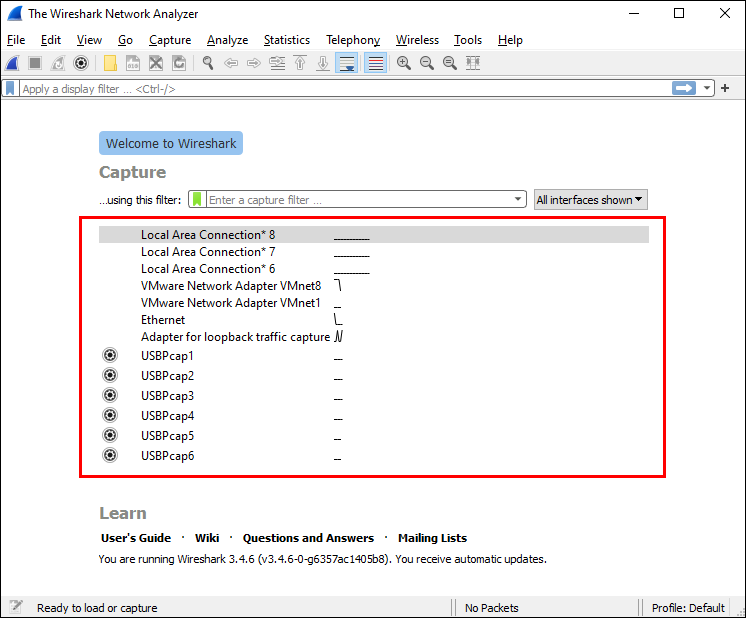746x618 pixels.
Task: Reload this capture file icon
Action: click(x=179, y=63)
